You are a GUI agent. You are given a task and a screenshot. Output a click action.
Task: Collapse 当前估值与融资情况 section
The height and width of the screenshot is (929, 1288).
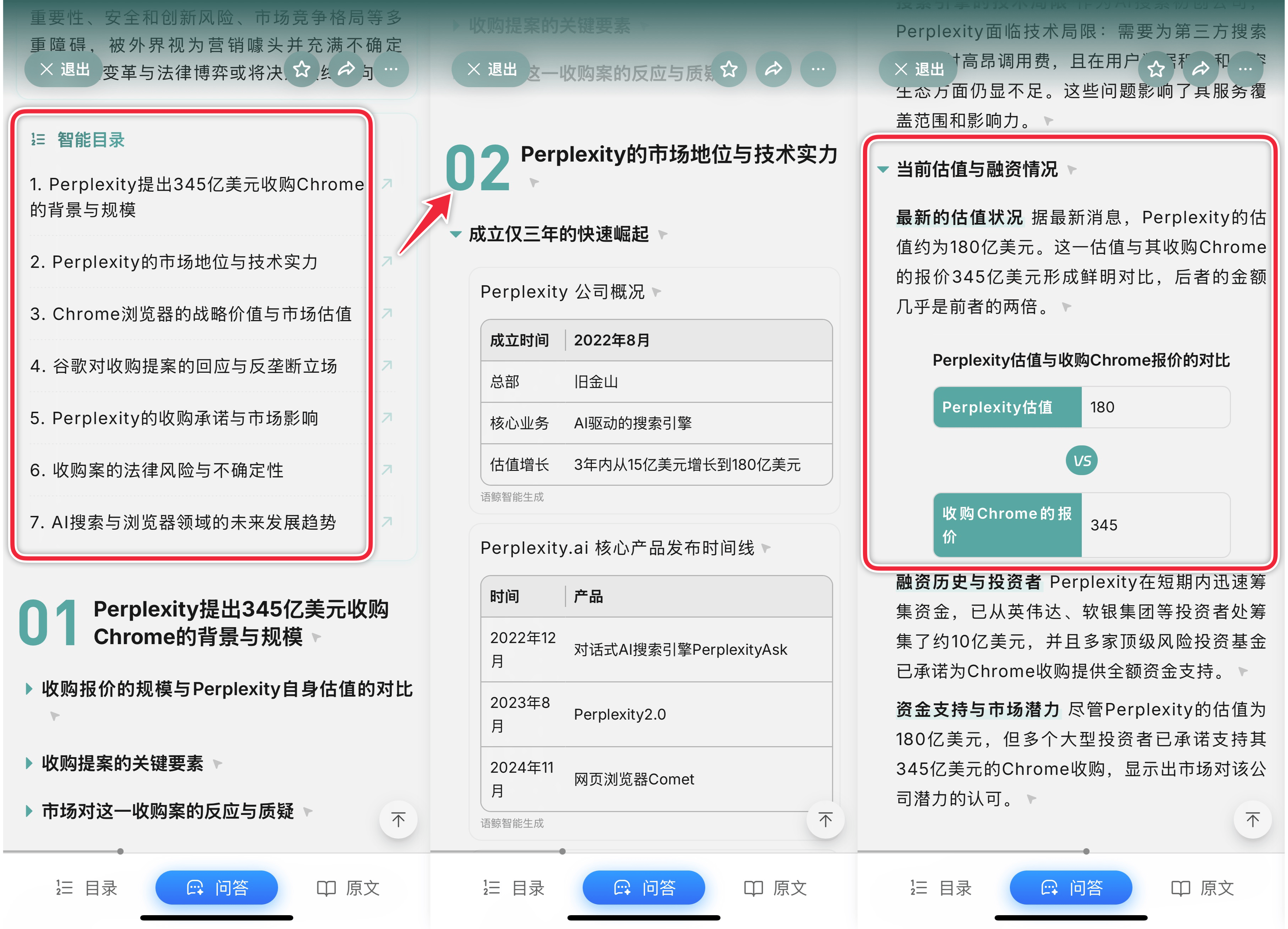pos(882,169)
